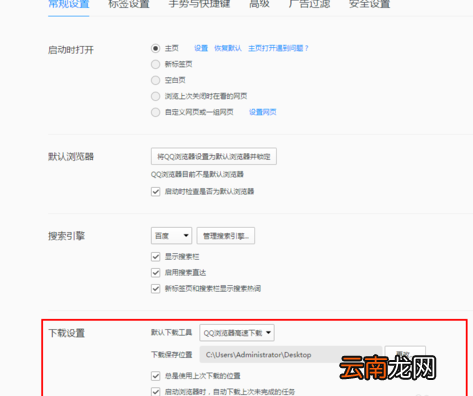Open the 安全设置 tab
The image size is (473, 396).
pos(369,4)
